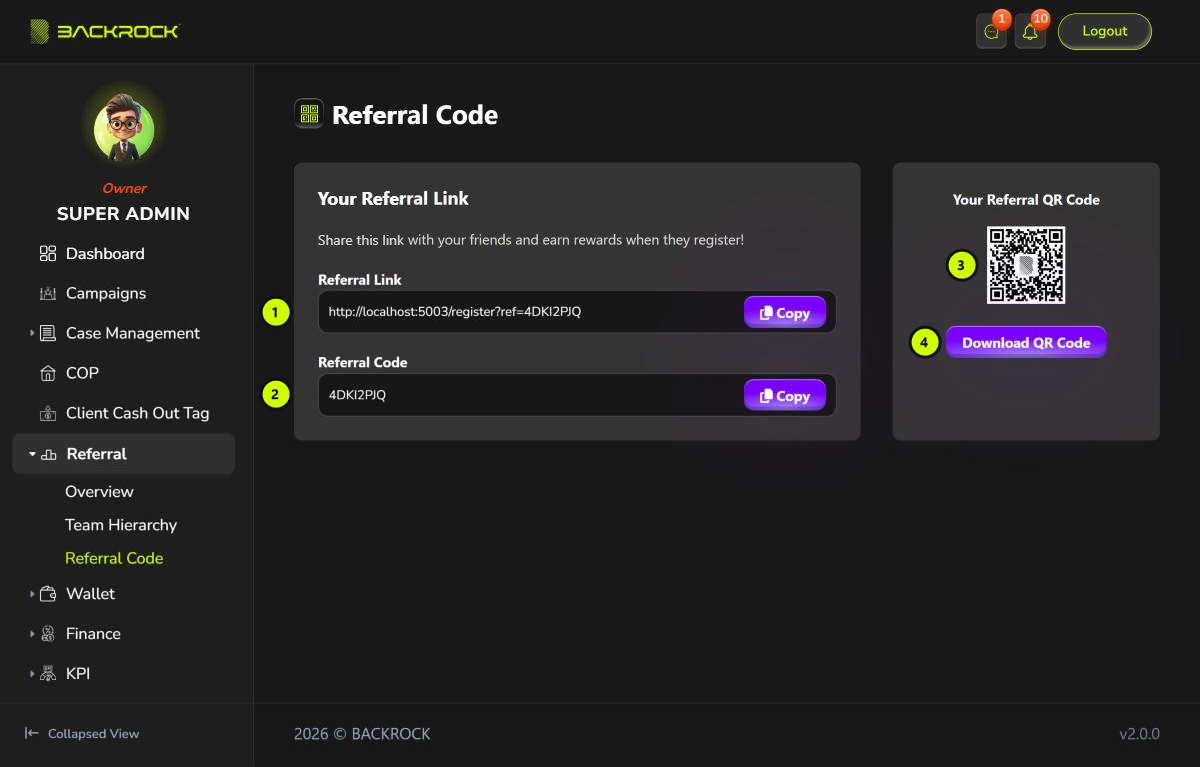Click the Super Admin avatar picture
This screenshot has width=1200, height=767.
click(124, 130)
